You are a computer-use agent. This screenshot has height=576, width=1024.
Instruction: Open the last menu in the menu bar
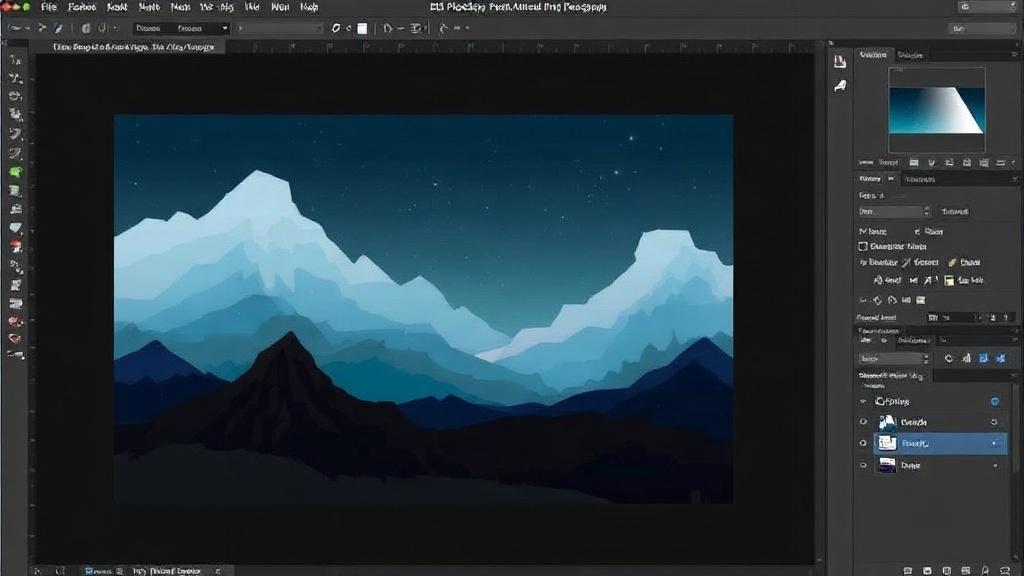[x=309, y=7]
